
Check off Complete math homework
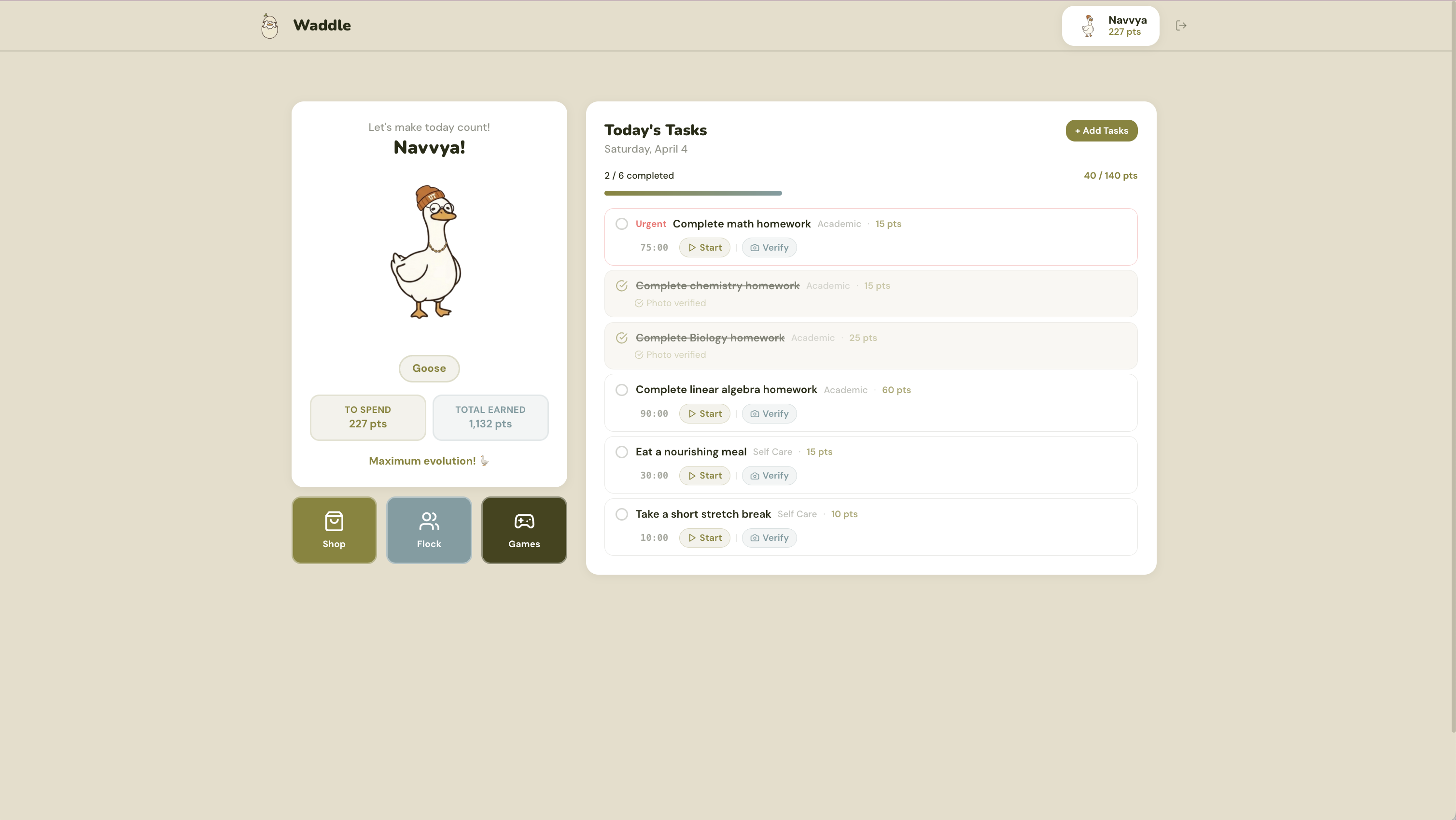coord(621,224)
